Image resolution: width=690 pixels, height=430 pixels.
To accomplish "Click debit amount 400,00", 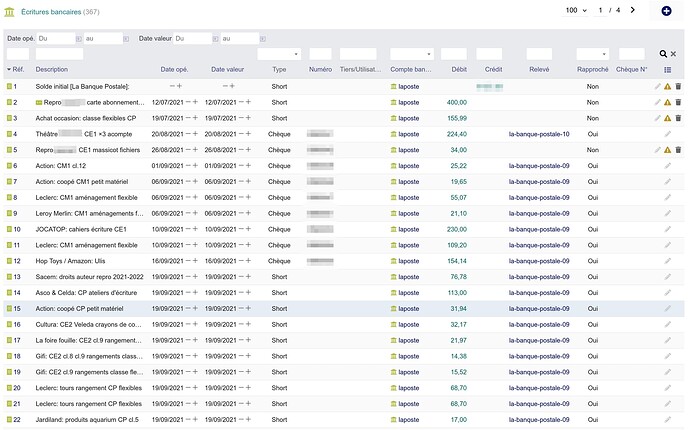I will tap(457, 102).
